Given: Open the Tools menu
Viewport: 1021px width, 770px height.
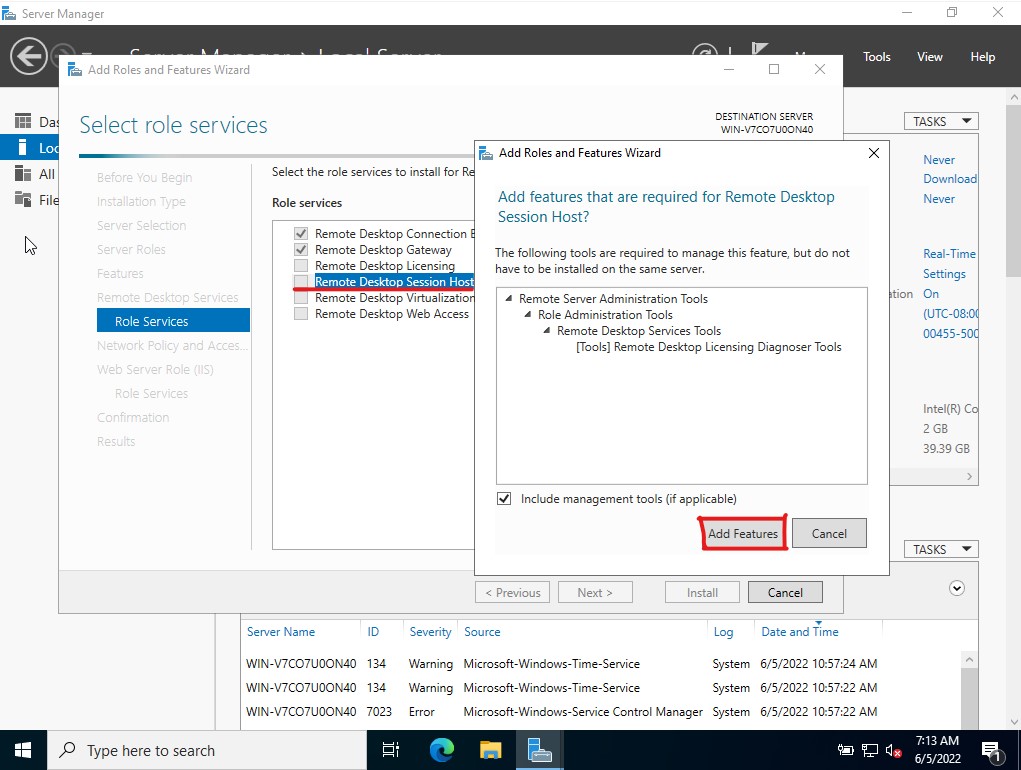Looking at the screenshot, I should (x=876, y=57).
